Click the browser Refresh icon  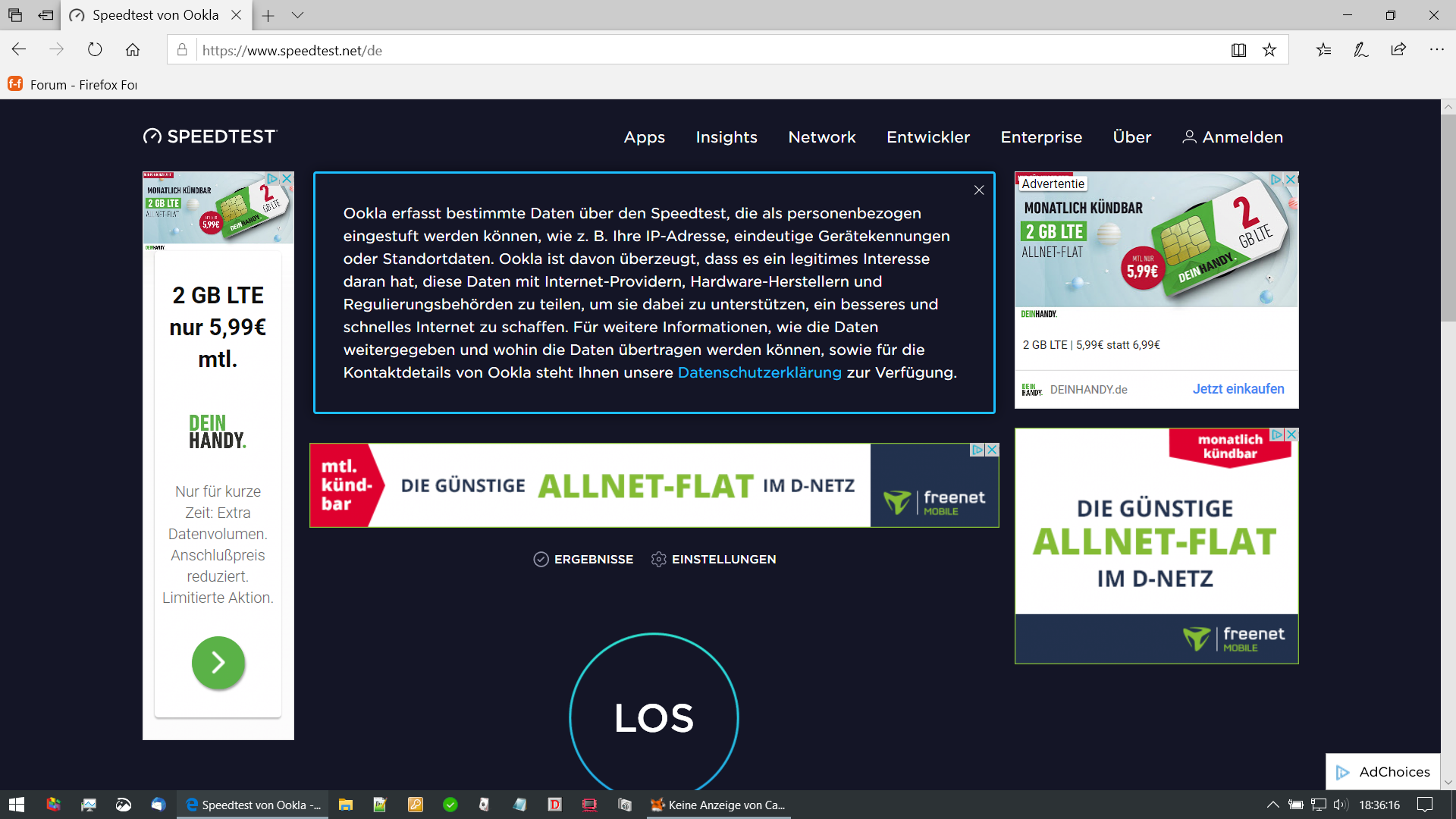95,50
